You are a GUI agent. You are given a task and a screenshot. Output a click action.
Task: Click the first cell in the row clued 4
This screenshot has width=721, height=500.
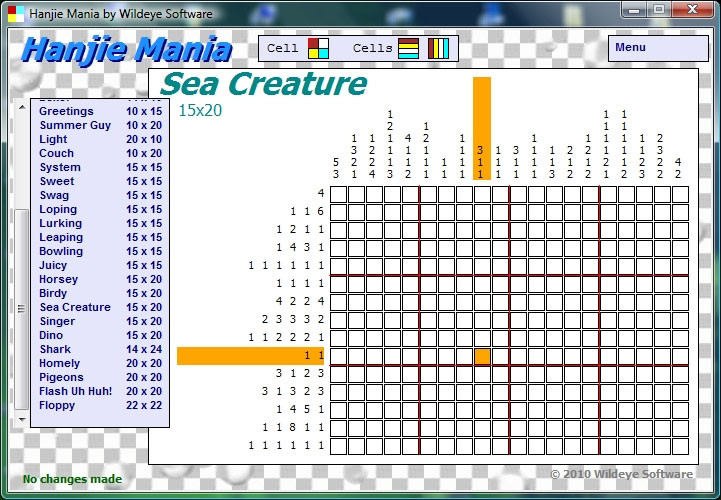(x=338, y=195)
